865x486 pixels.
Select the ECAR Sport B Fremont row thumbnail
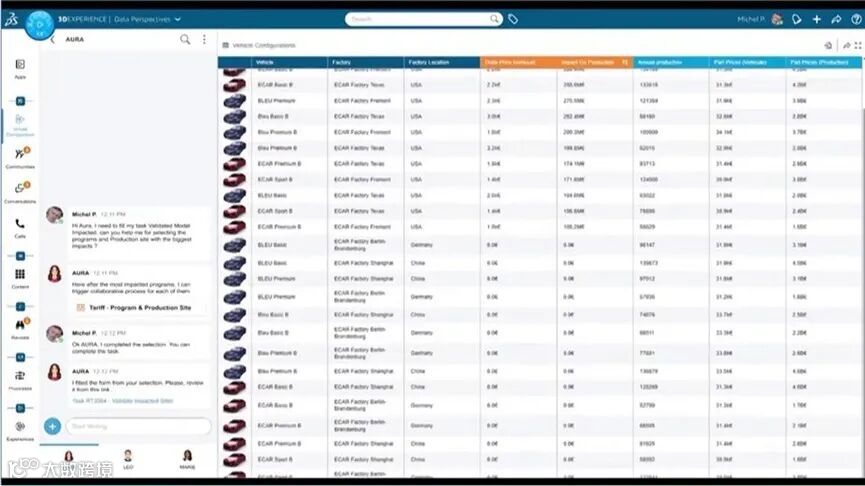coord(234,180)
